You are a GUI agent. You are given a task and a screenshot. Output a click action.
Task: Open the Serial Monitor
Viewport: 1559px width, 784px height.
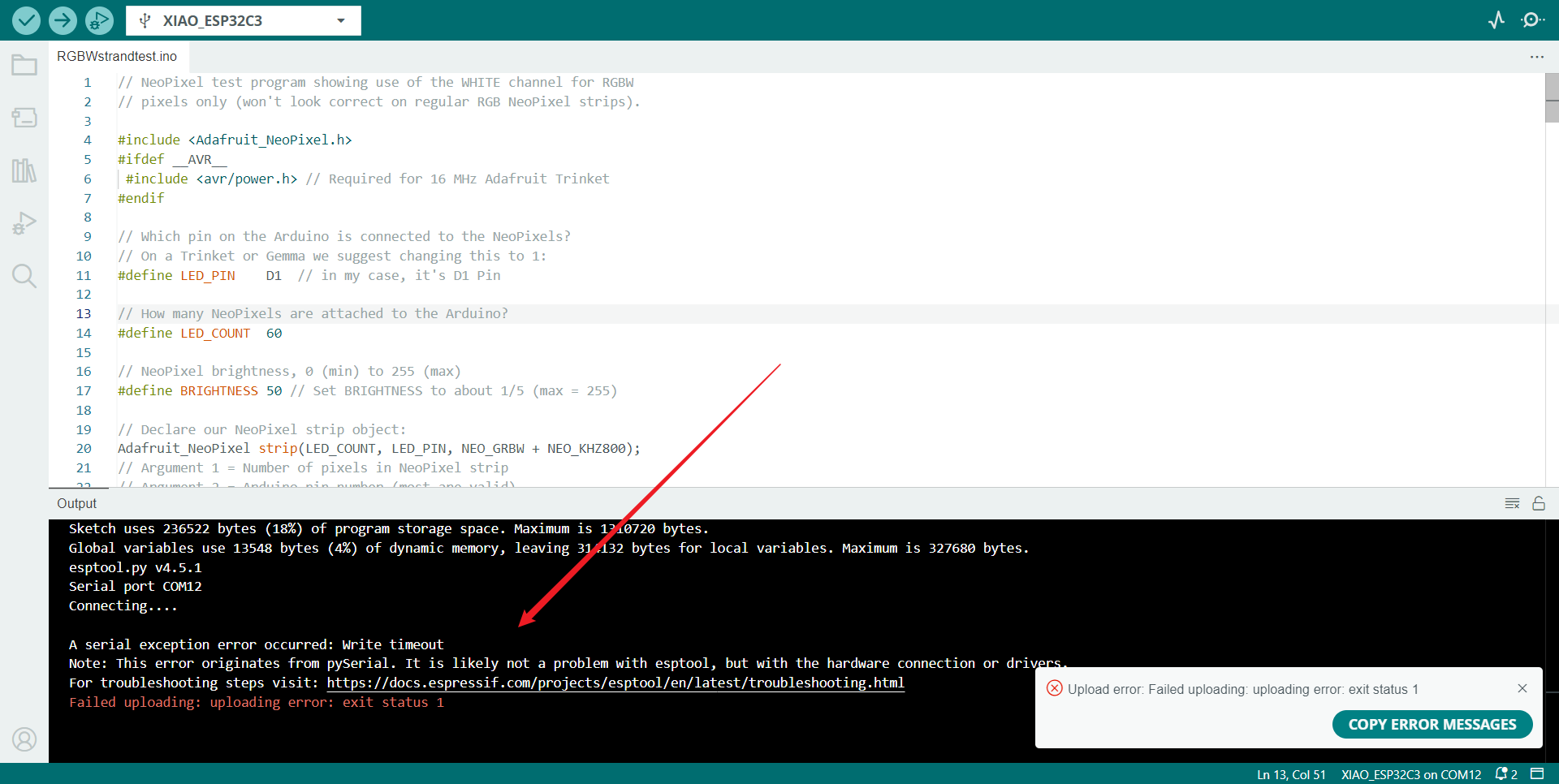[x=1533, y=20]
